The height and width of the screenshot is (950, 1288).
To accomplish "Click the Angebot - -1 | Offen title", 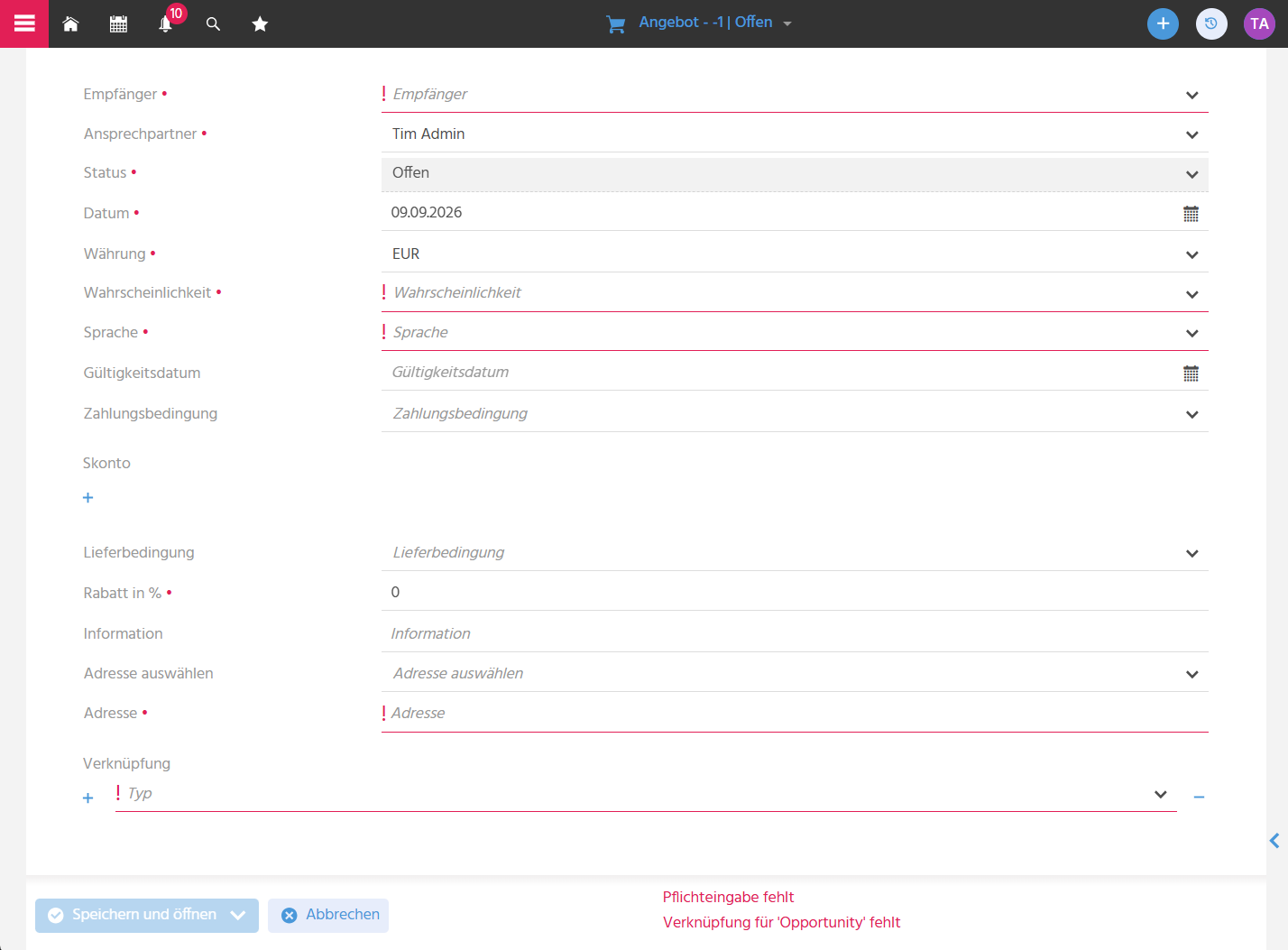I will click(x=705, y=23).
